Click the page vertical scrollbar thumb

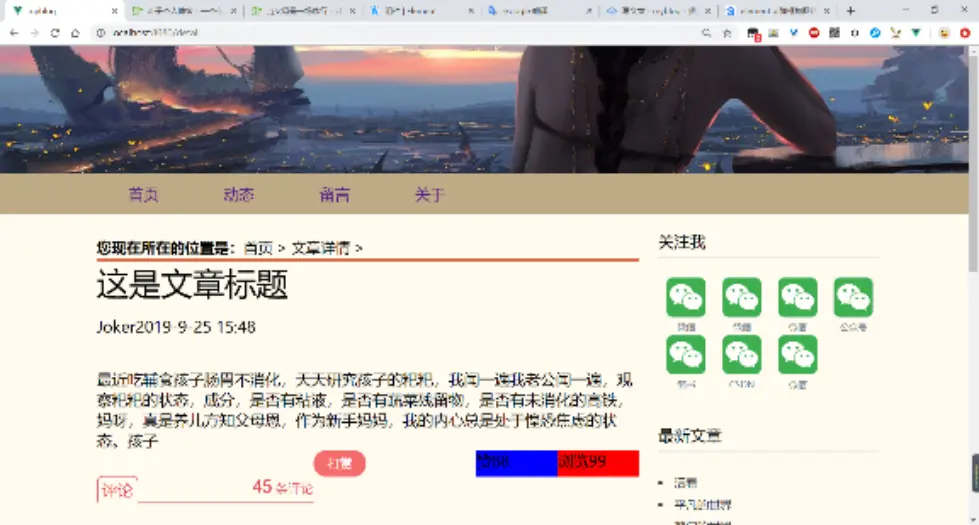tap(973, 162)
